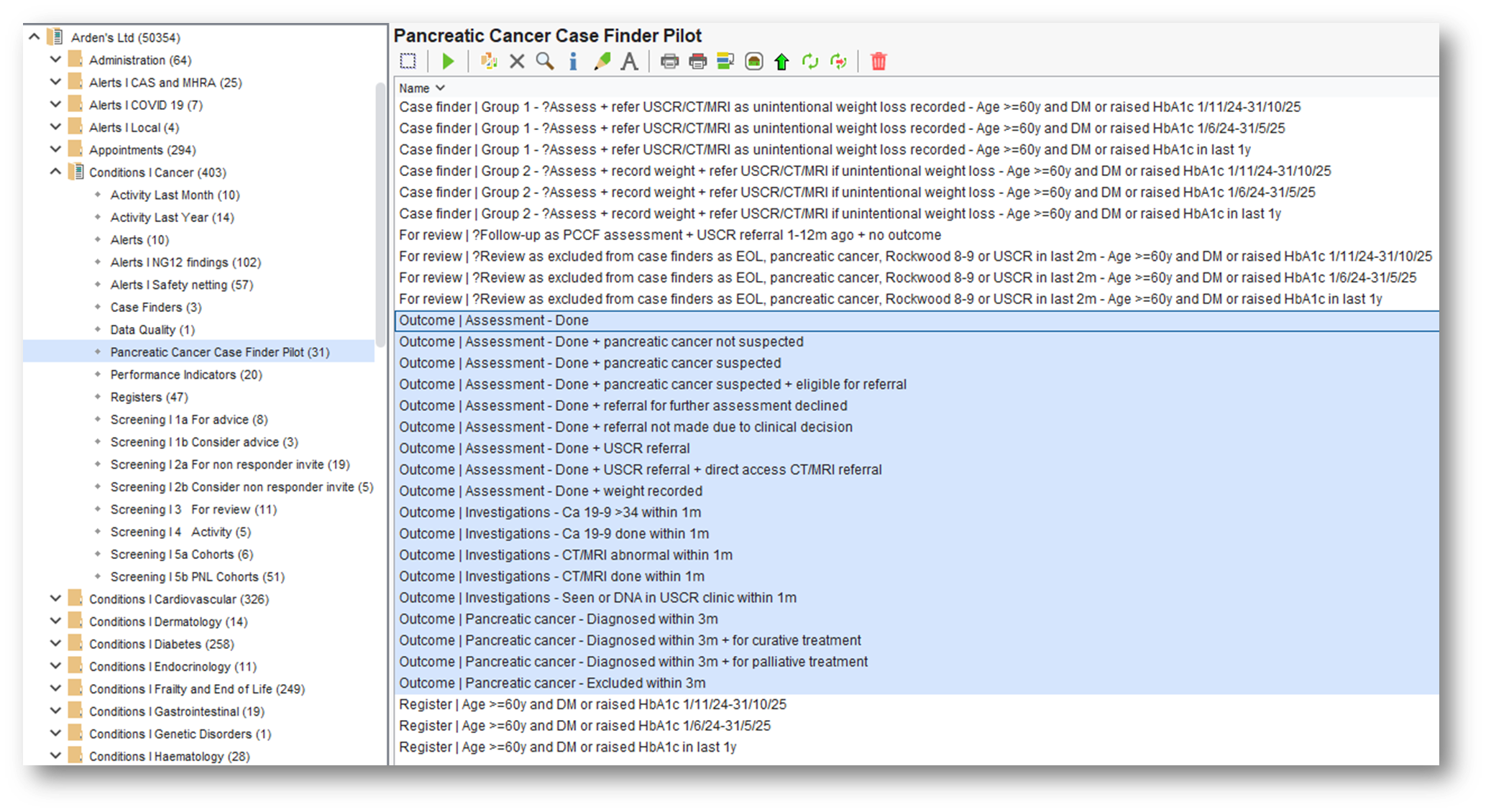Image resolution: width=1486 pixels, height=812 pixels.
Task: Click the green pencil amend icon
Action: (x=602, y=62)
